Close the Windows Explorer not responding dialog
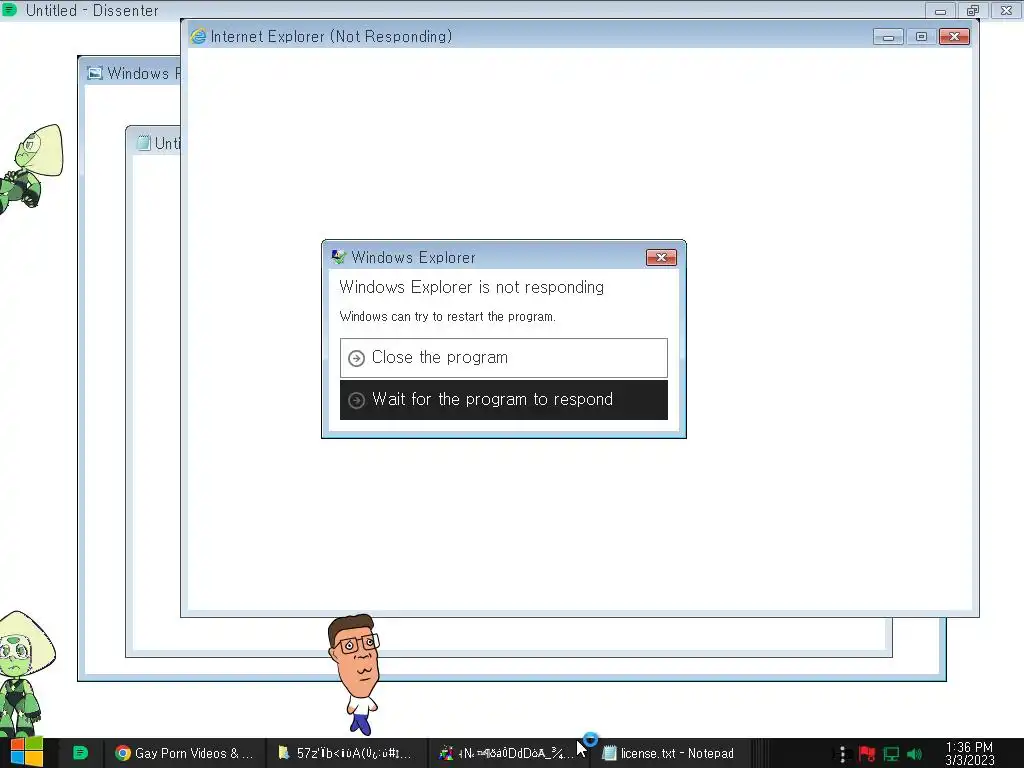 pos(661,257)
